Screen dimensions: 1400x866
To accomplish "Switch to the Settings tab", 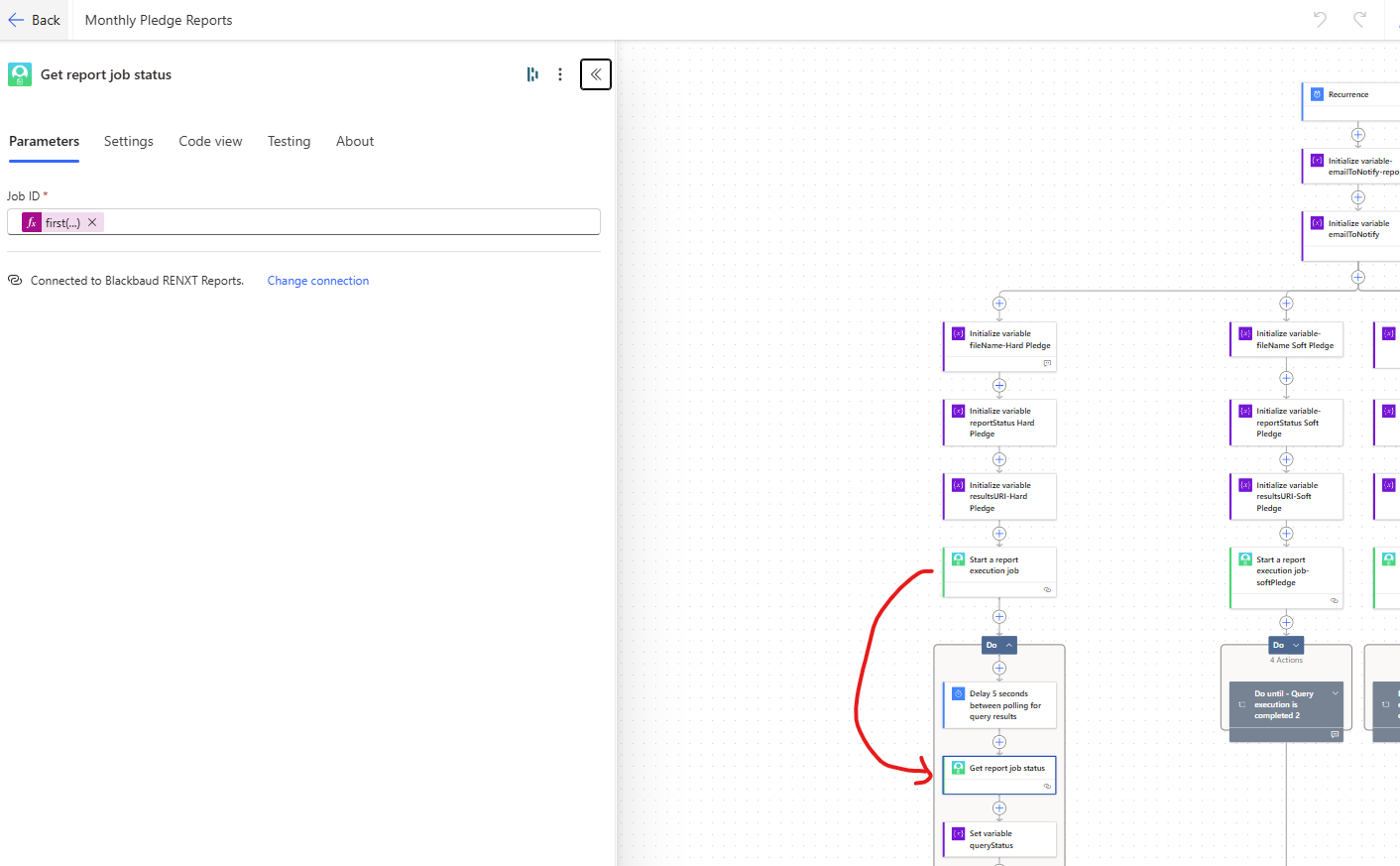I will click(x=129, y=141).
